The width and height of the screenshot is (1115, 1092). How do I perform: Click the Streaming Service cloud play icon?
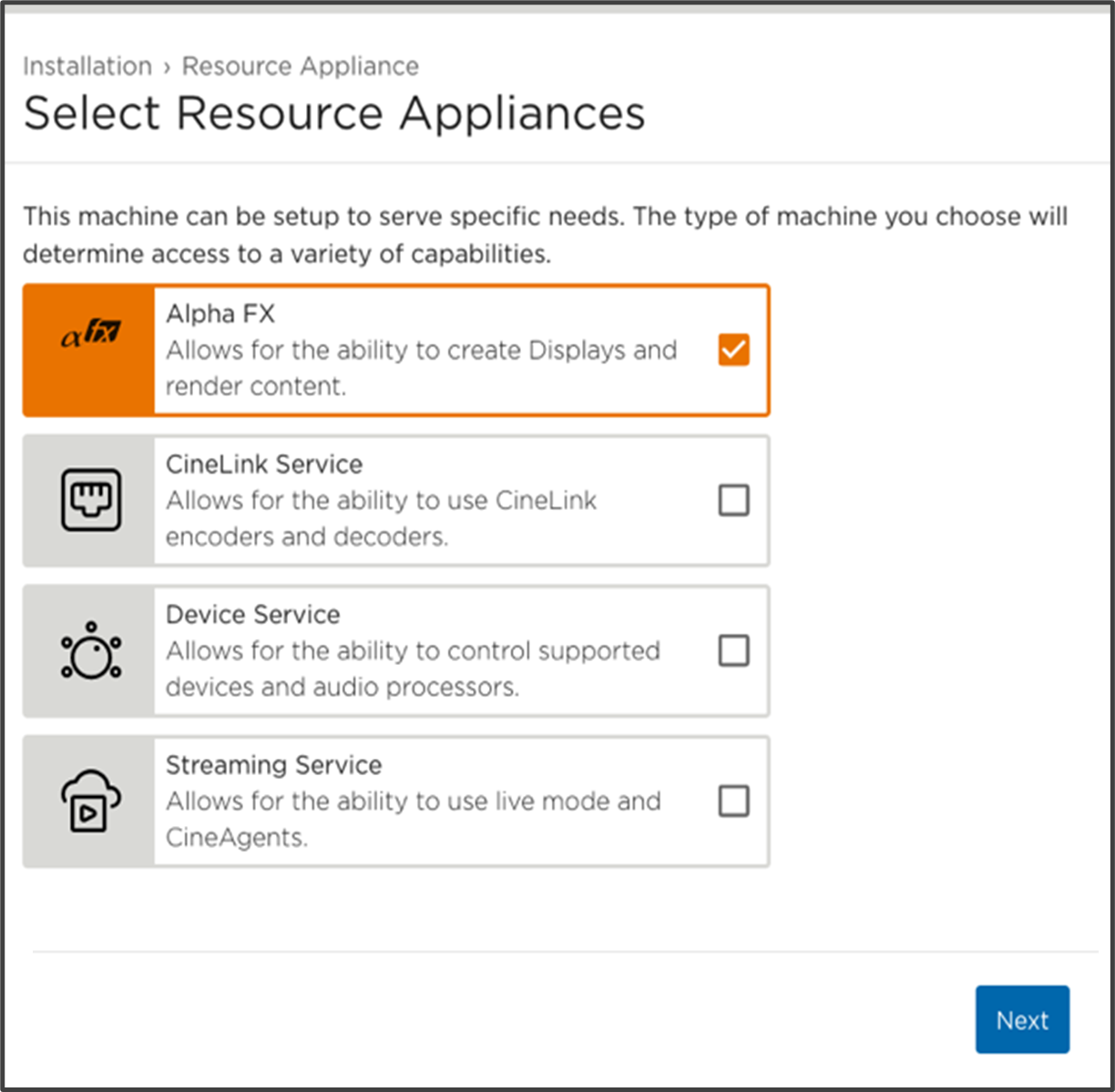tap(90, 801)
